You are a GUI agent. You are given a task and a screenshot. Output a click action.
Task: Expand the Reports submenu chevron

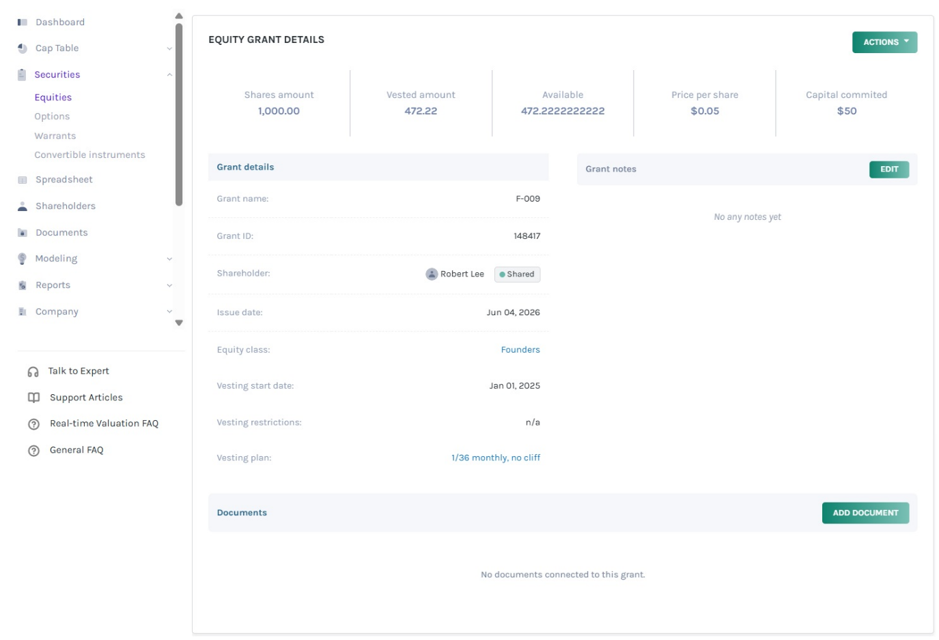169,286
